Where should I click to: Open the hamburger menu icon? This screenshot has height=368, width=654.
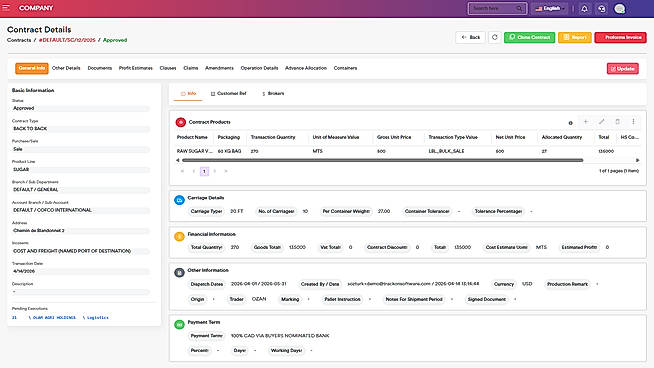6,8
